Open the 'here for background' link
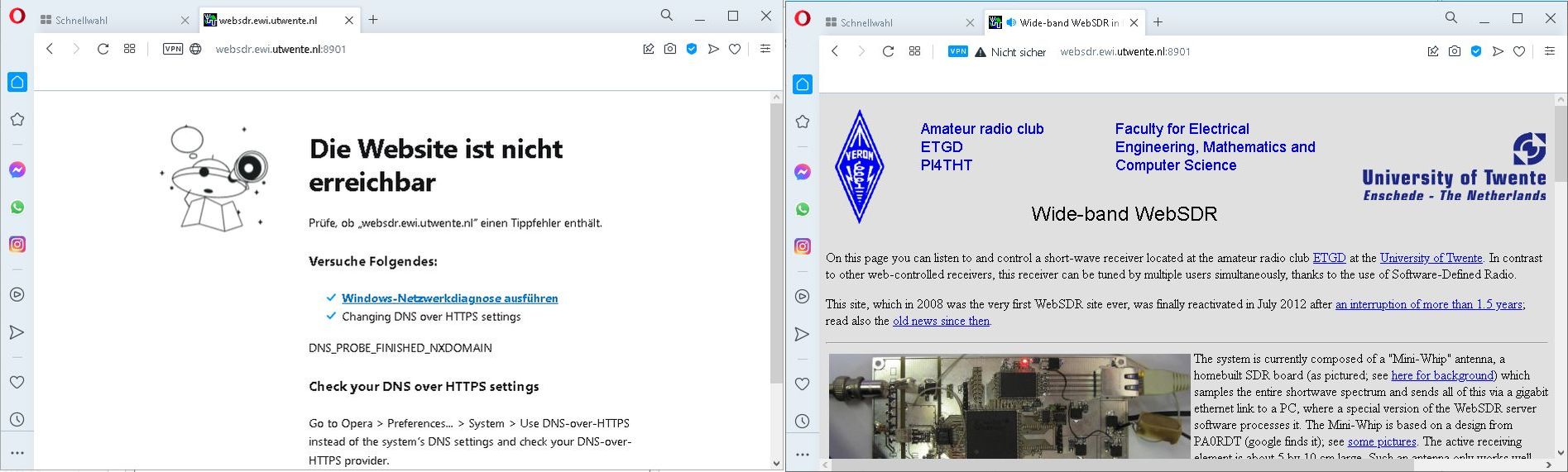 click(x=1444, y=375)
